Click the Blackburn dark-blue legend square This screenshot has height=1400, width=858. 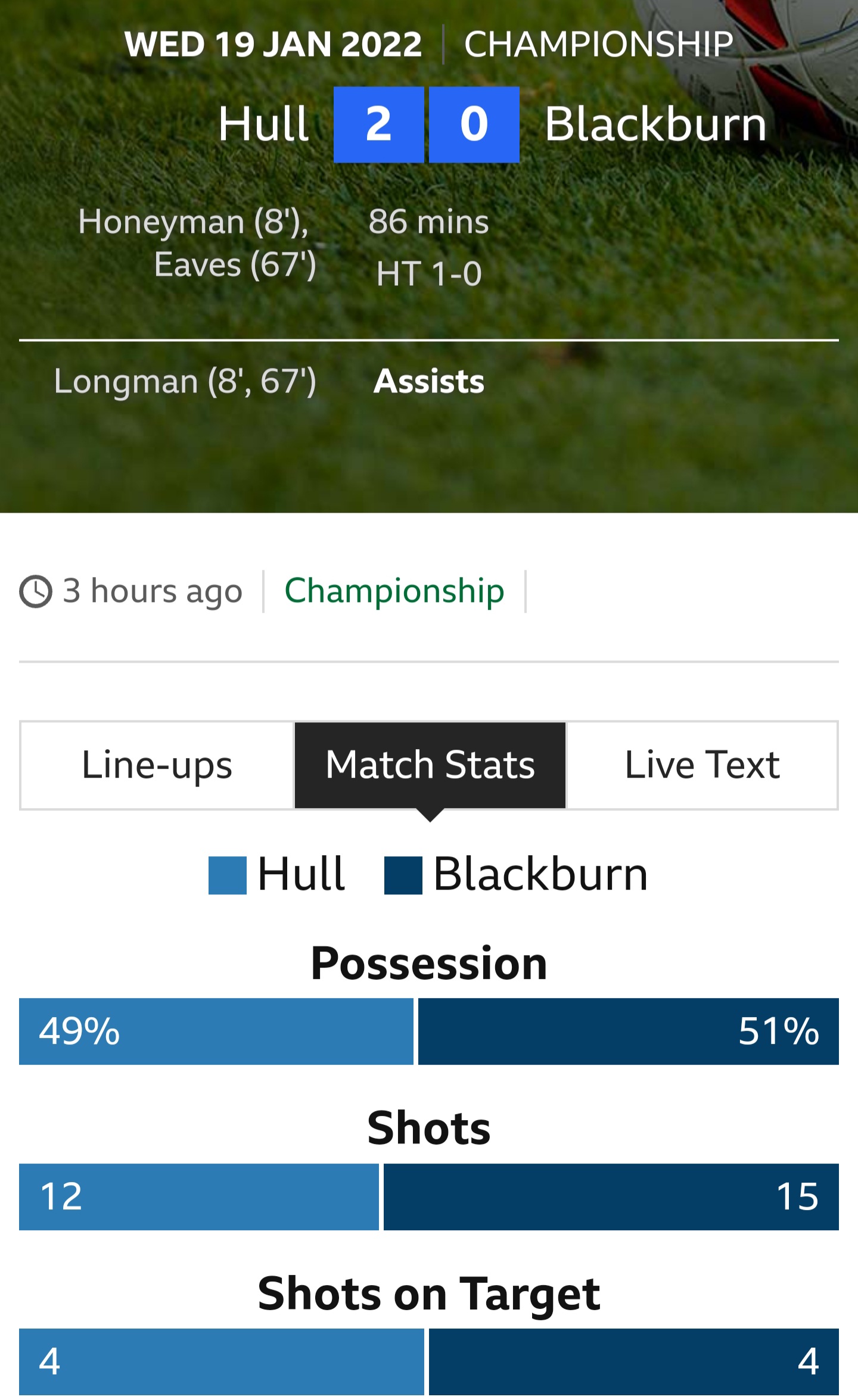(x=403, y=875)
